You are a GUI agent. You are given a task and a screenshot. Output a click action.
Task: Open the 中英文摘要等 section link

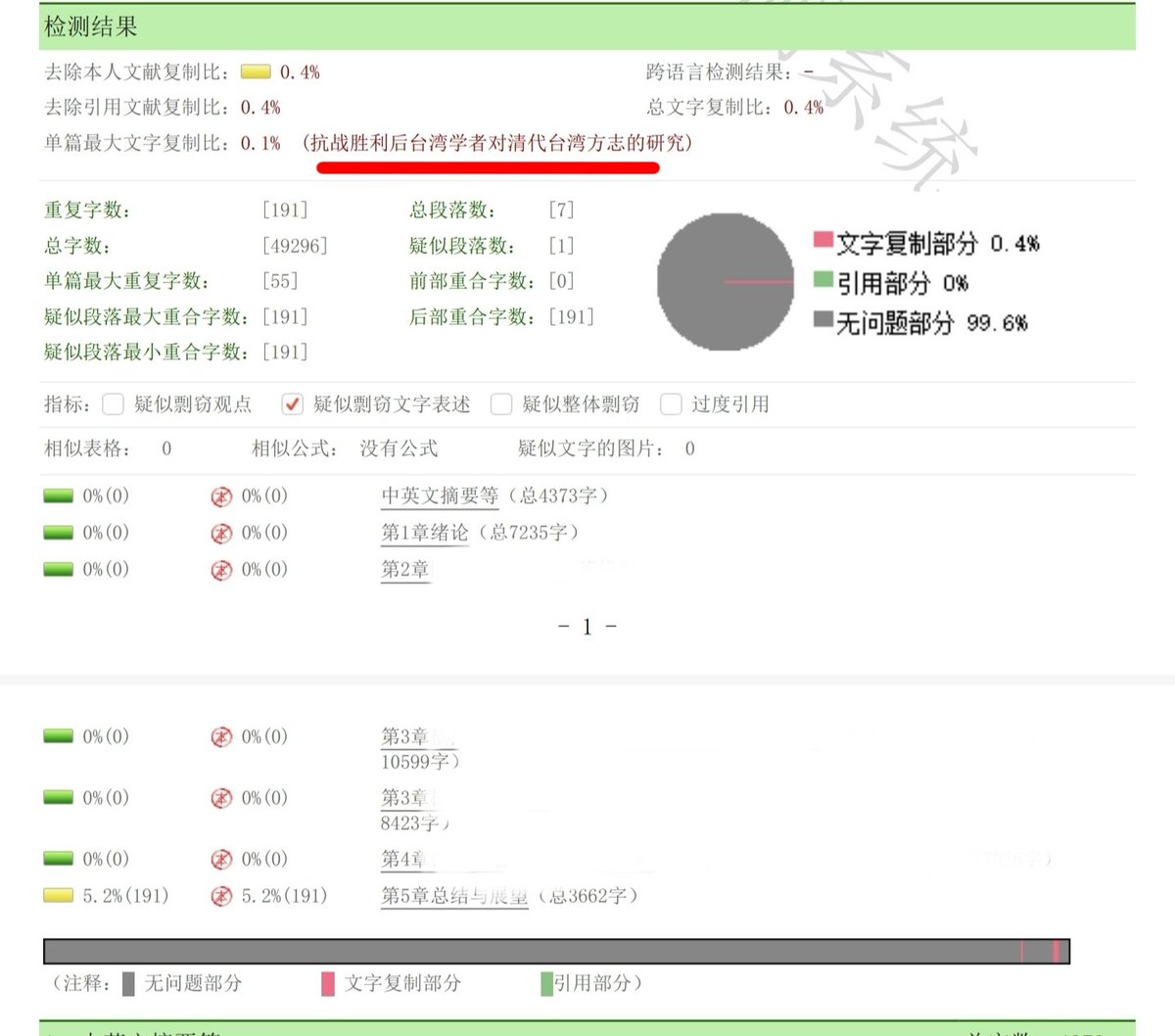(440, 496)
